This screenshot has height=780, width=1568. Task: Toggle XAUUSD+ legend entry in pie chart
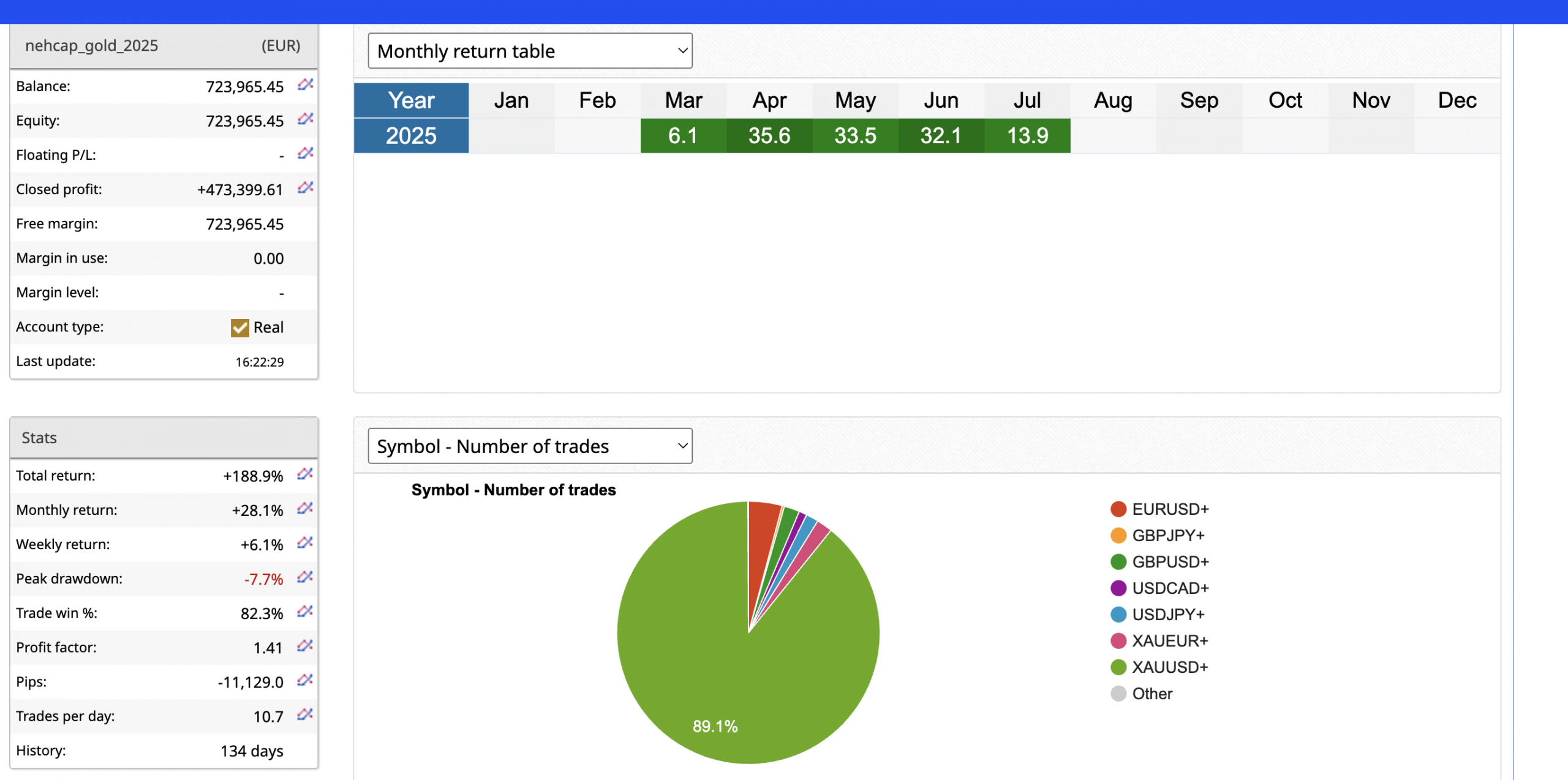coord(1169,667)
